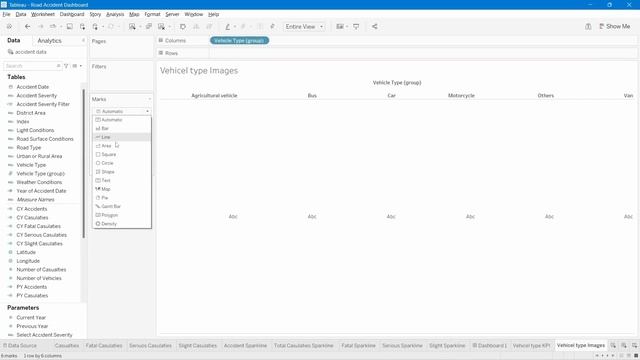Choose Polygon mark type
This screenshot has width=640, height=360.
pos(122,215)
